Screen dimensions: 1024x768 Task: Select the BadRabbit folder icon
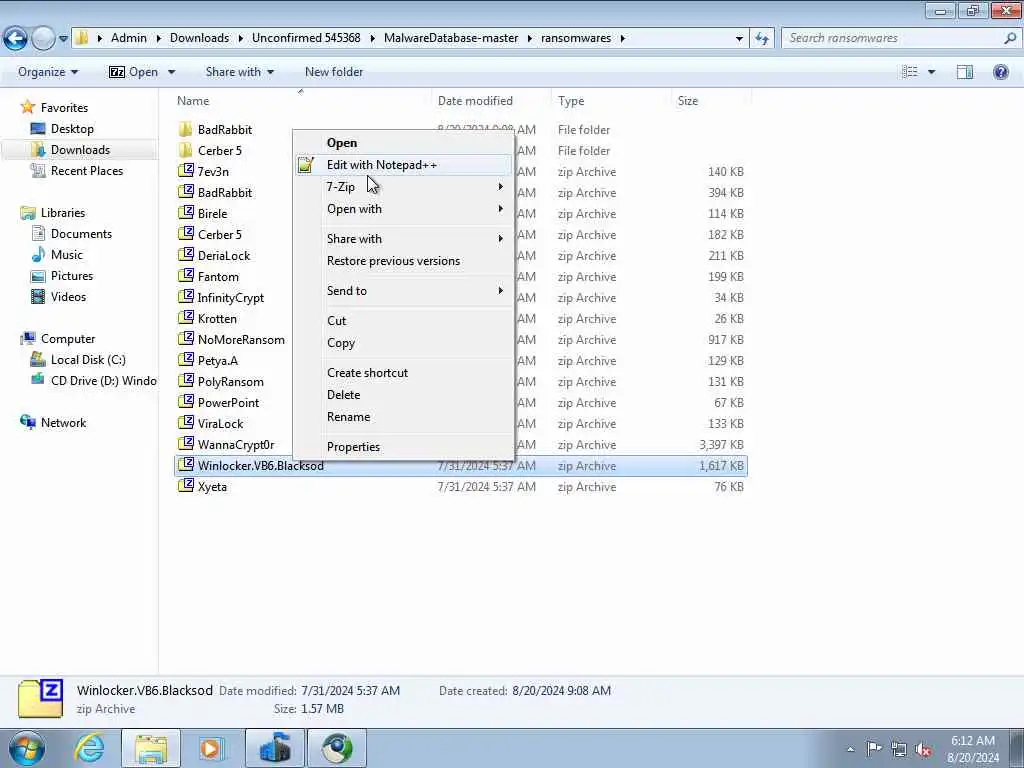(x=186, y=129)
